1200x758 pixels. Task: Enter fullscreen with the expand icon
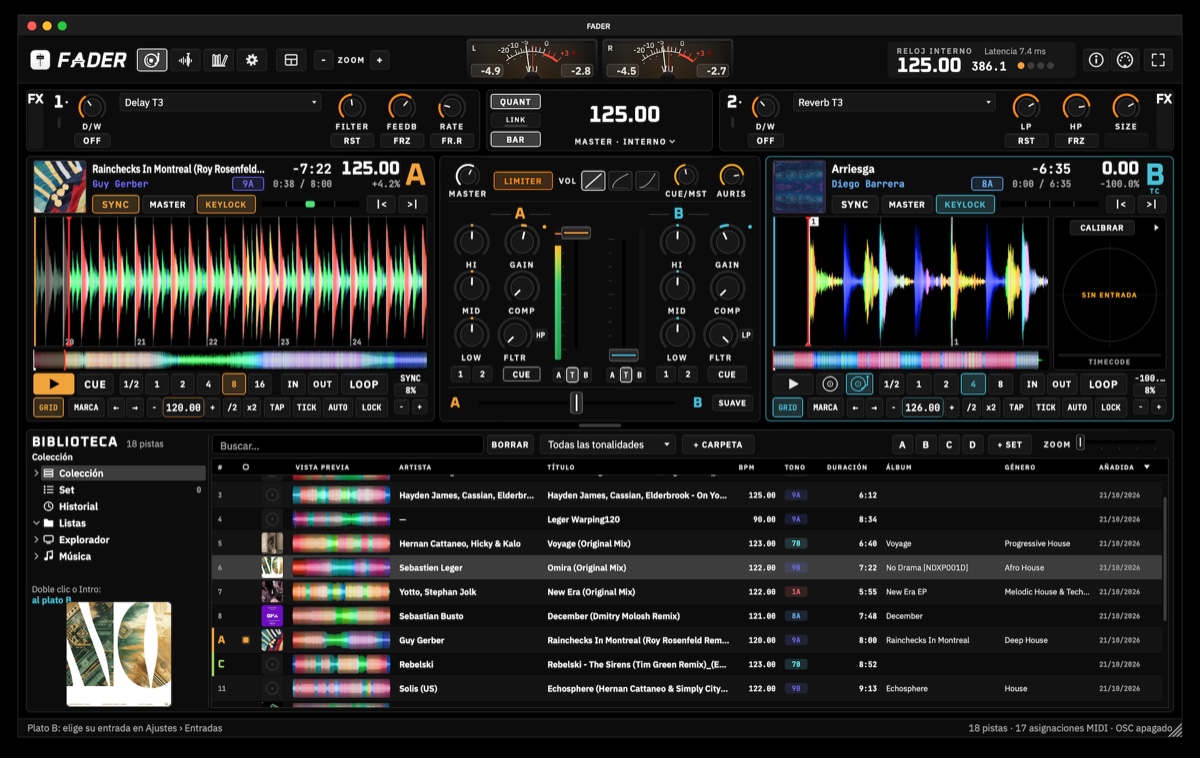tap(1158, 60)
